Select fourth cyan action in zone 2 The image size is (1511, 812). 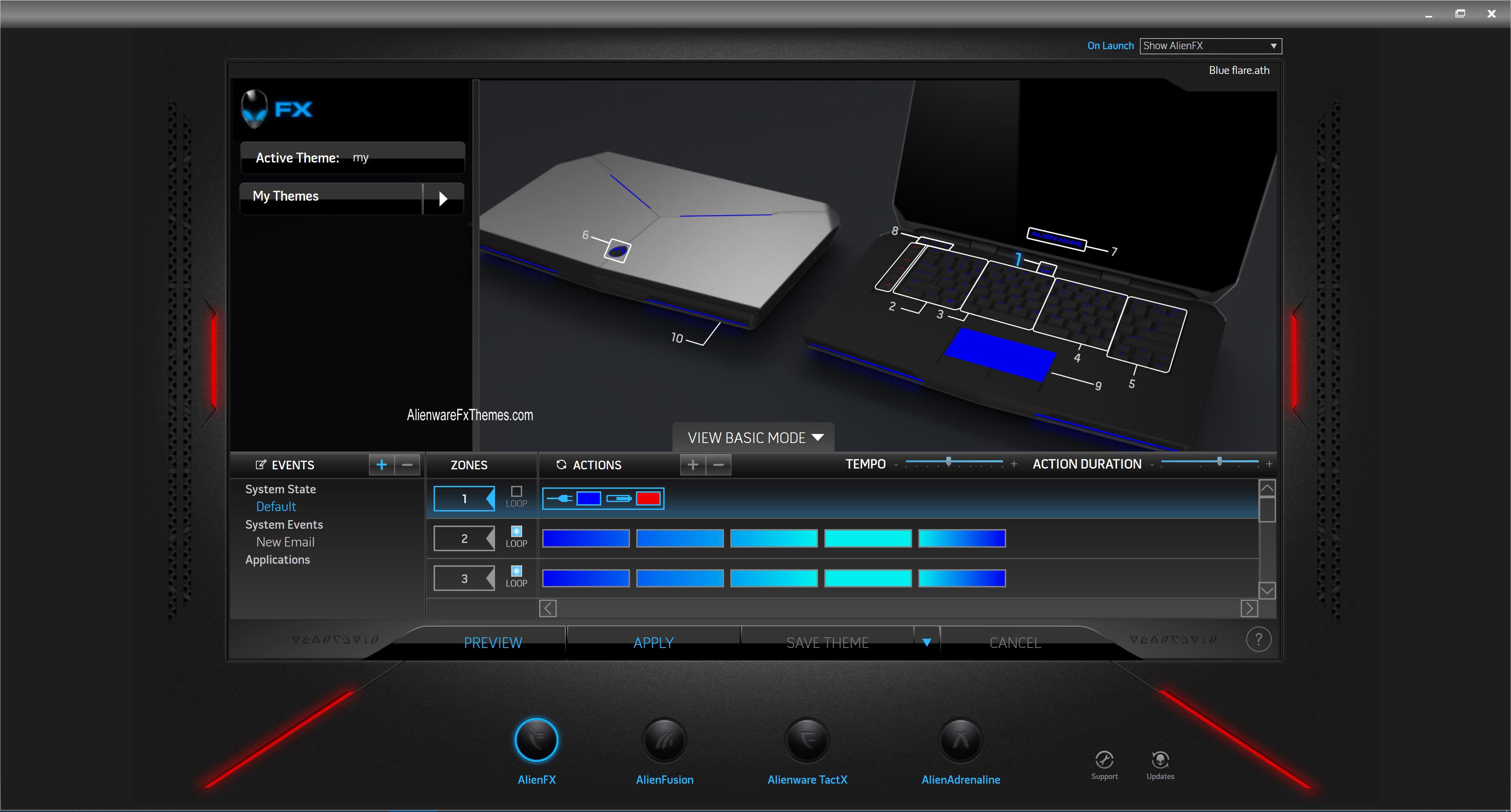(x=868, y=538)
